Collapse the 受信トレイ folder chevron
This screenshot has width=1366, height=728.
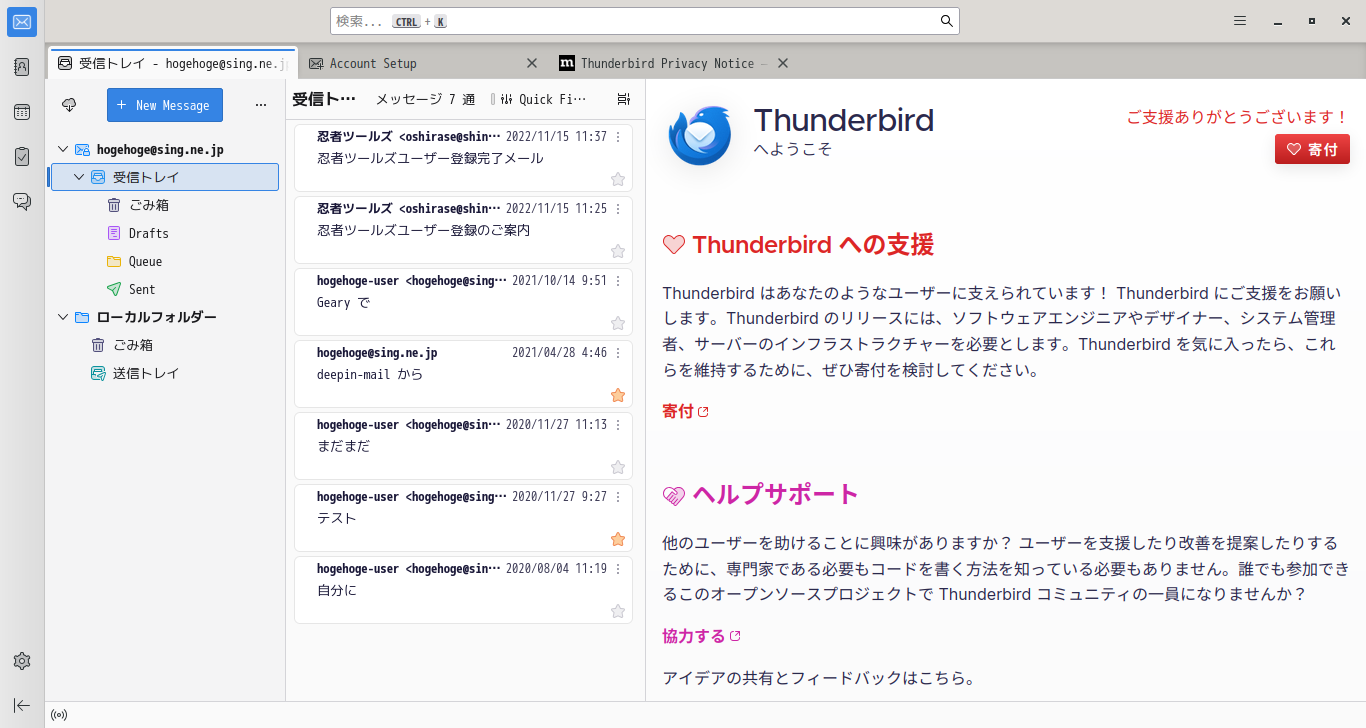pos(79,177)
